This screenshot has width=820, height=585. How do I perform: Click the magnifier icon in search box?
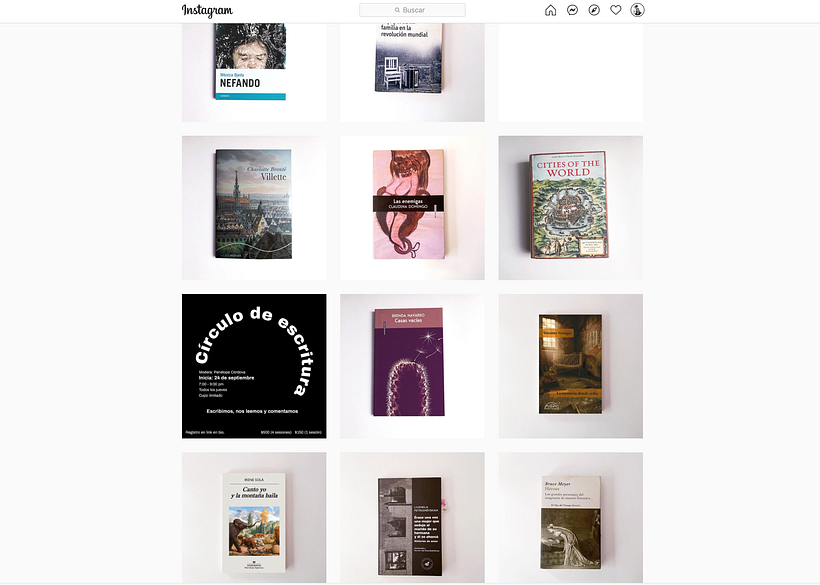pyautogui.click(x=397, y=10)
